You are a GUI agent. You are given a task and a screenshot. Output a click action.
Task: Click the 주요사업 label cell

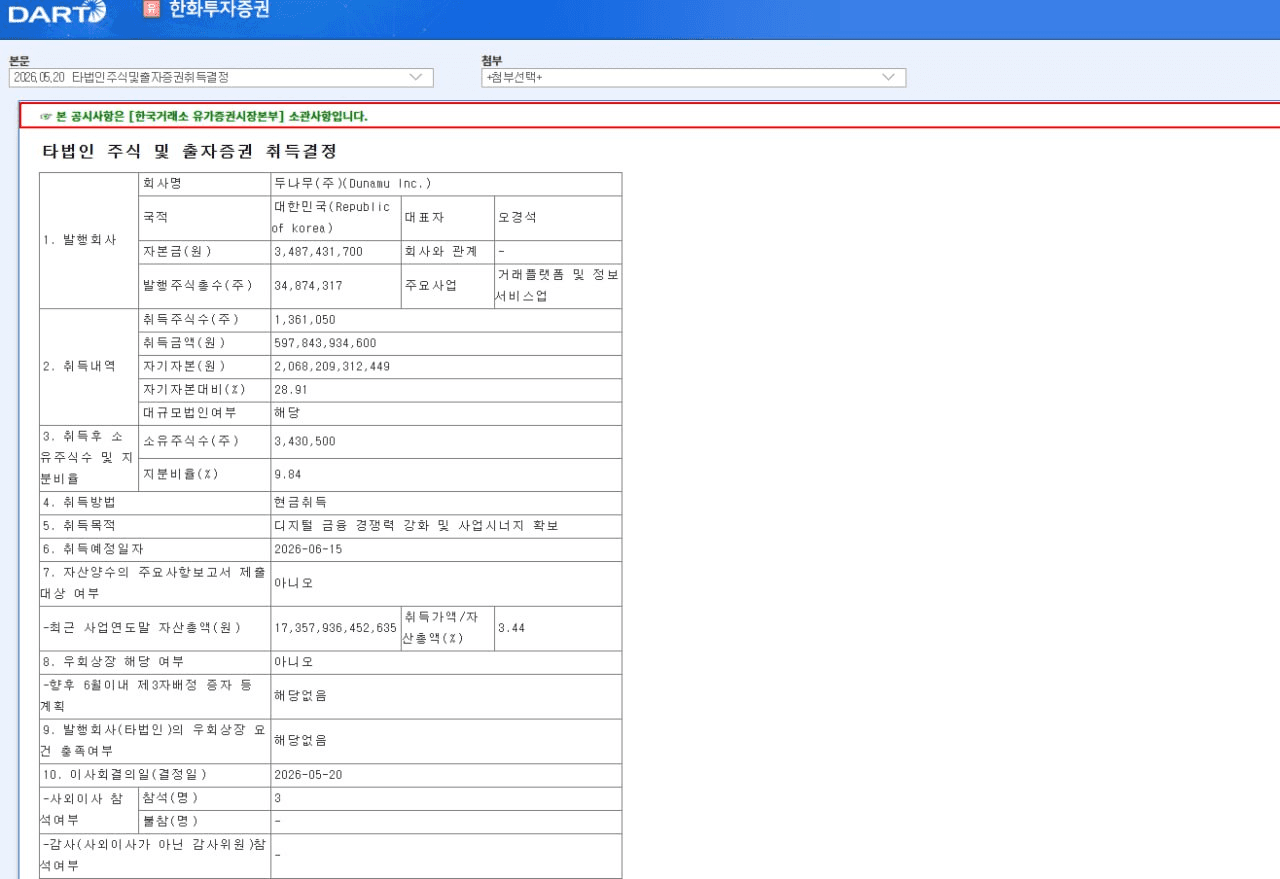click(x=447, y=286)
